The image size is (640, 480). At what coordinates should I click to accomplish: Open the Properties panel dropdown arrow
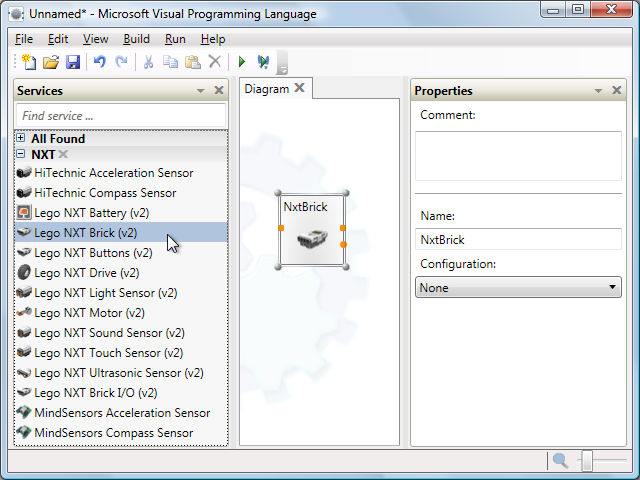(598, 91)
